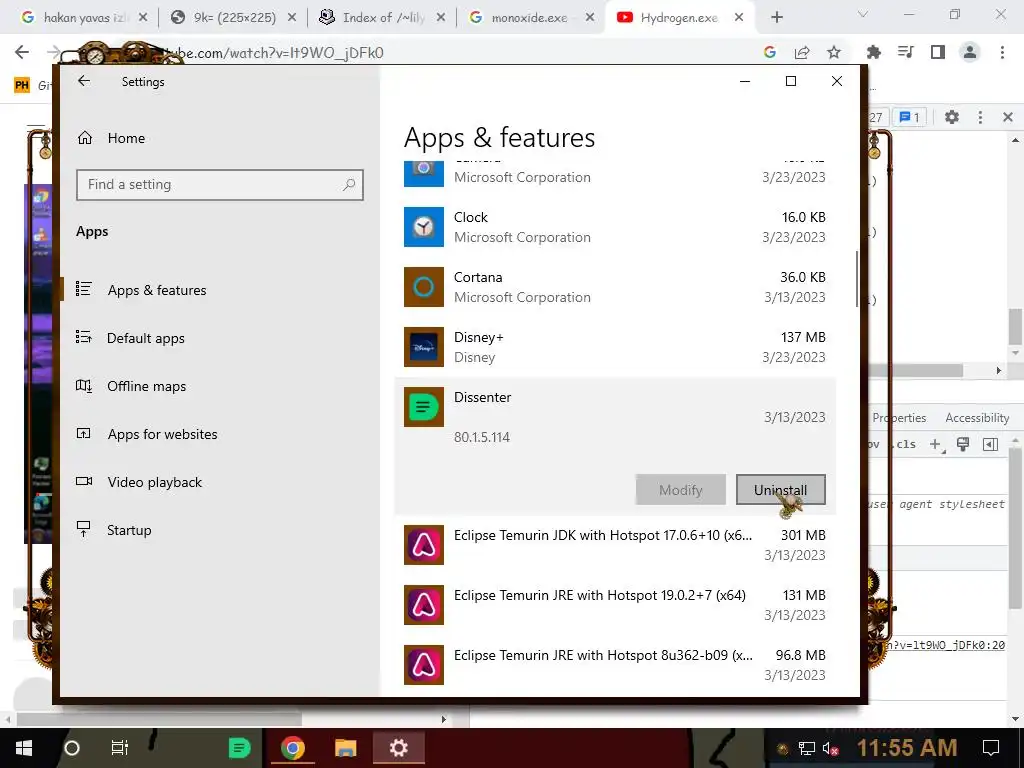Bookmark this page with star icon
This screenshot has height=768, width=1024.
pyautogui.click(x=834, y=52)
